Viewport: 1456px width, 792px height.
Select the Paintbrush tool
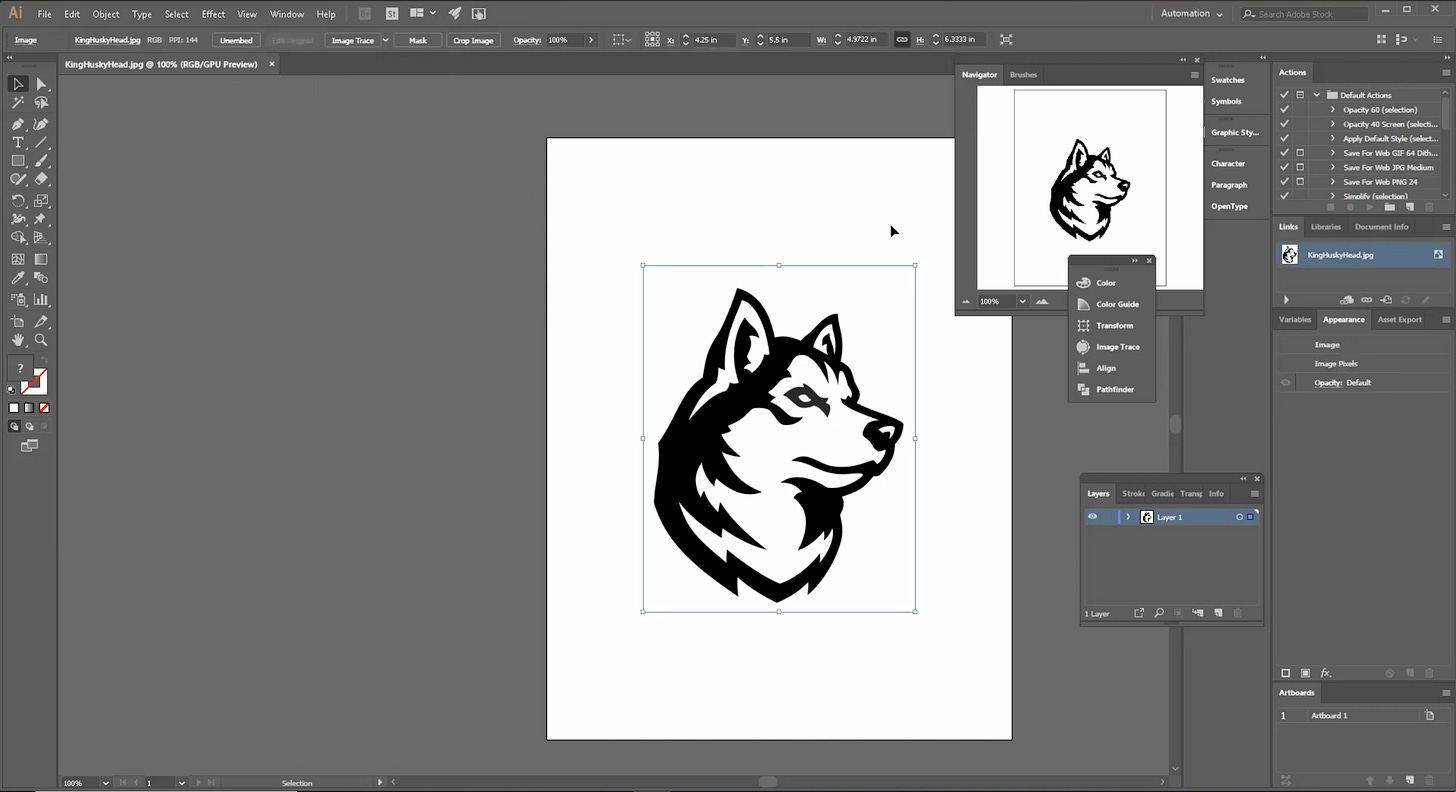[41, 161]
